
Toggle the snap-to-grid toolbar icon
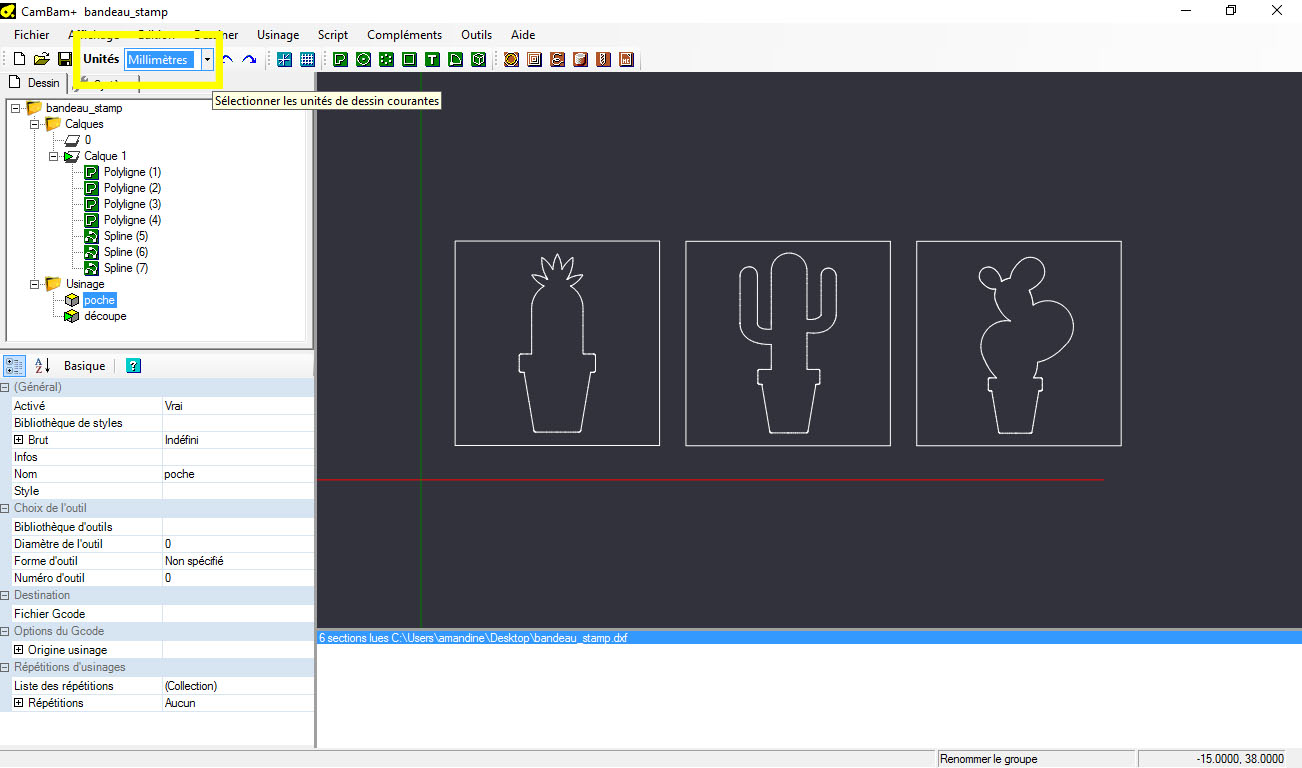[x=285, y=60]
